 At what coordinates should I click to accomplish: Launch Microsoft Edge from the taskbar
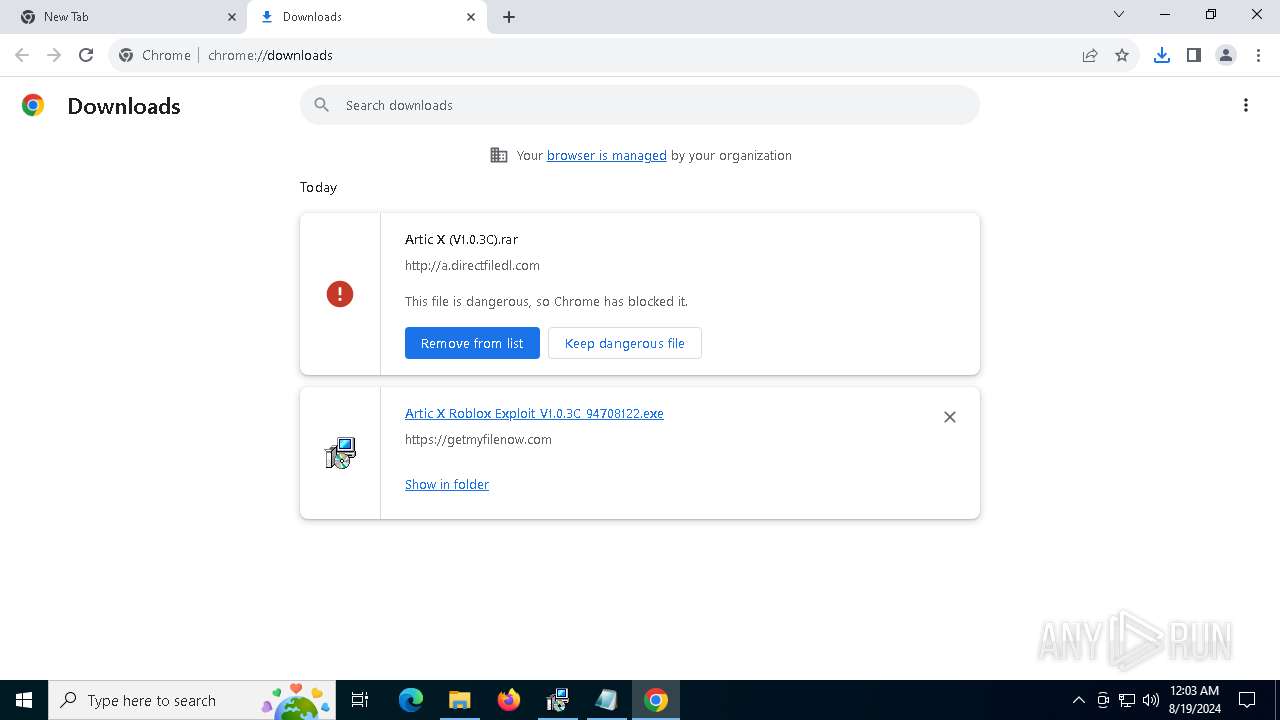(x=411, y=700)
